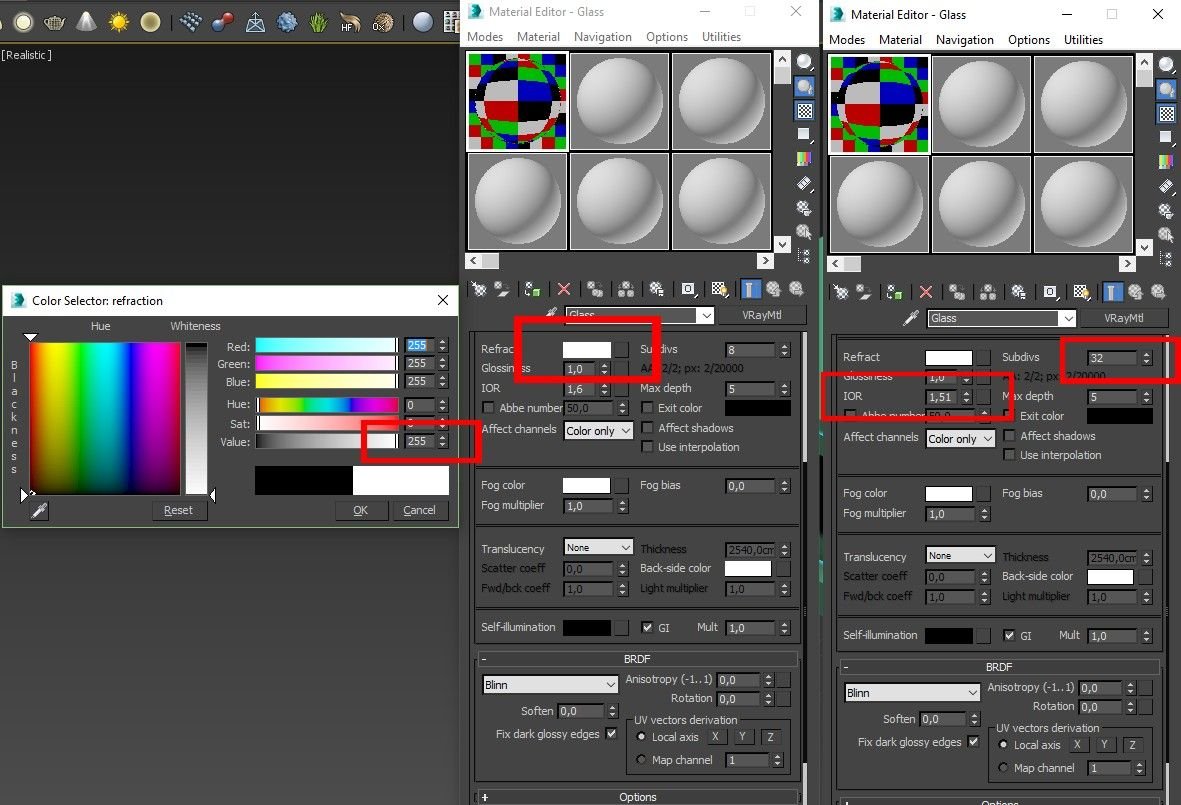This screenshot has width=1181, height=805.
Task: Click the red X reset material icon in left editor
Action: (564, 289)
